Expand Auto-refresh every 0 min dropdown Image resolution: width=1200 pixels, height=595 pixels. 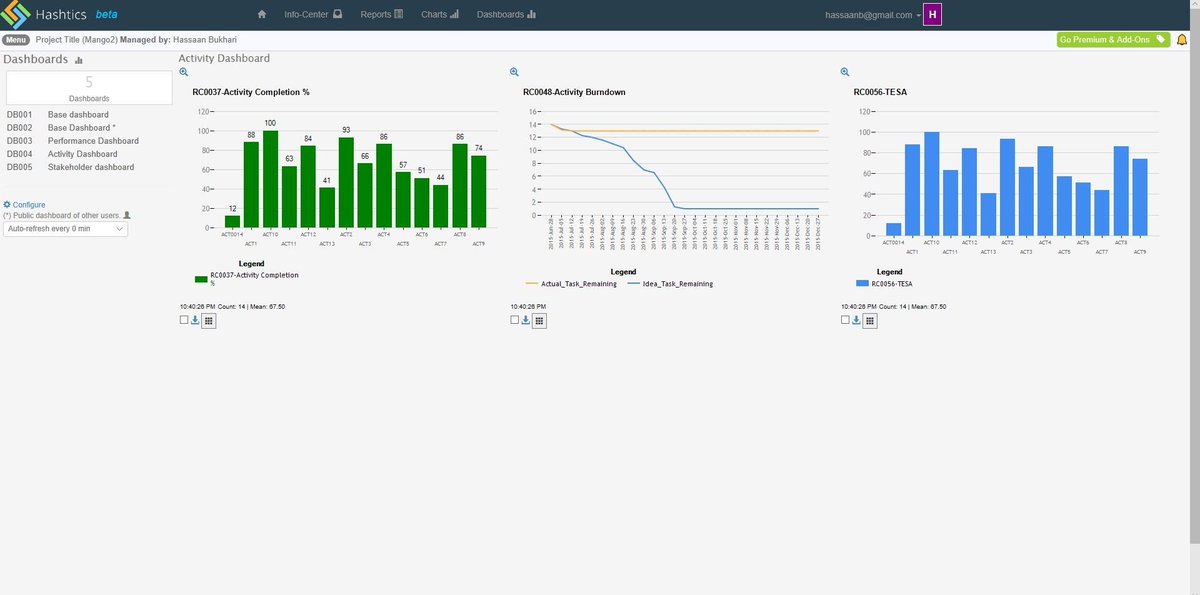66,229
